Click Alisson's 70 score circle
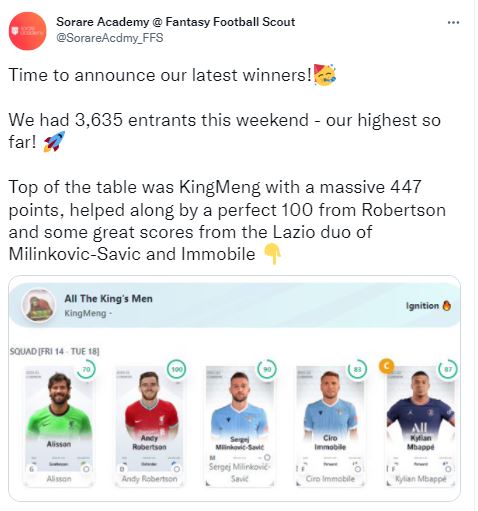Image resolution: width=478 pixels, height=511 pixels. click(86, 369)
